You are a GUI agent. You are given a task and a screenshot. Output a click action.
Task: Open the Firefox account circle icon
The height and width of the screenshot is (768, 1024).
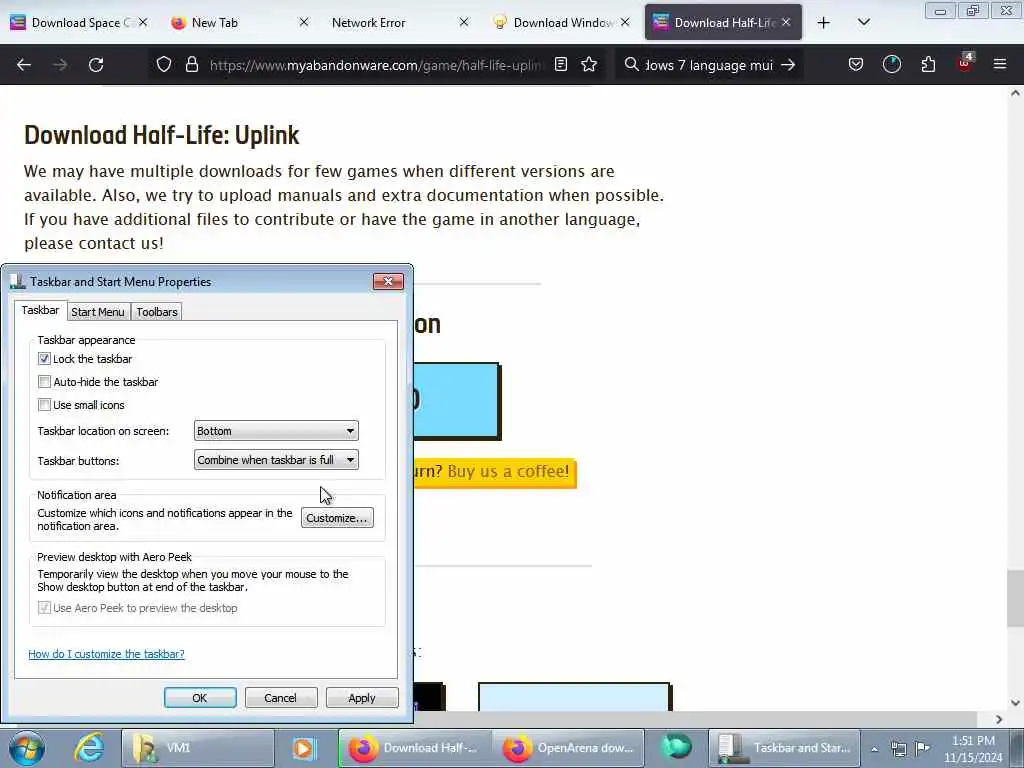tap(891, 64)
